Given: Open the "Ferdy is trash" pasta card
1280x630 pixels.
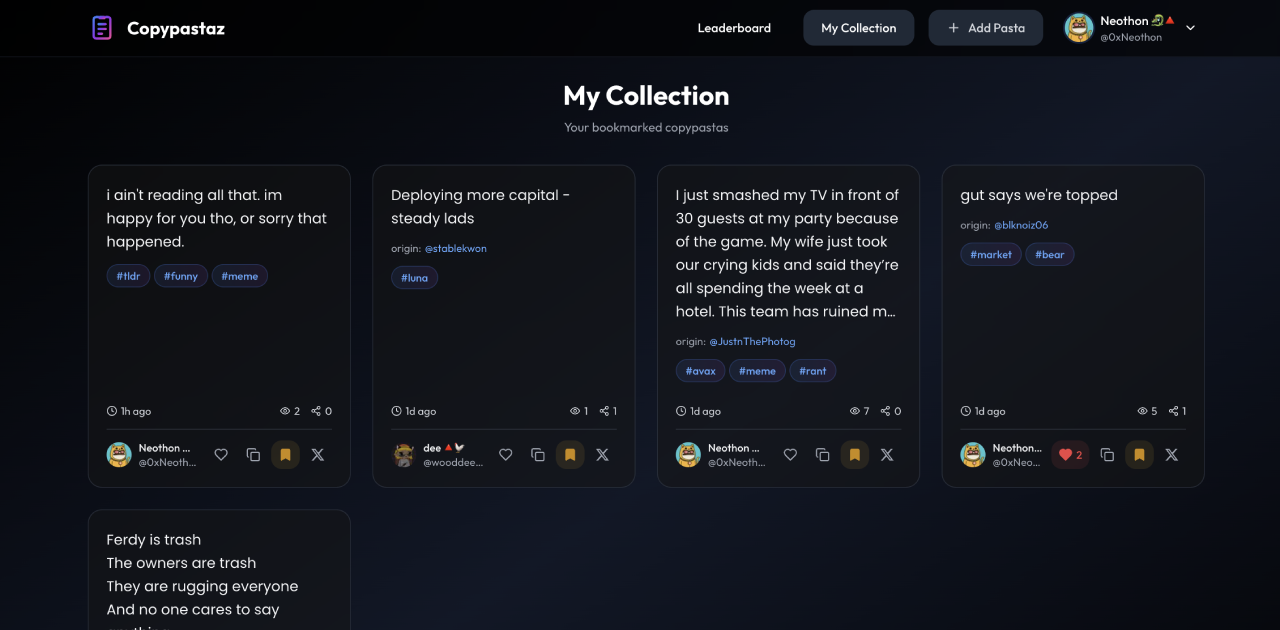Looking at the screenshot, I should click(219, 570).
